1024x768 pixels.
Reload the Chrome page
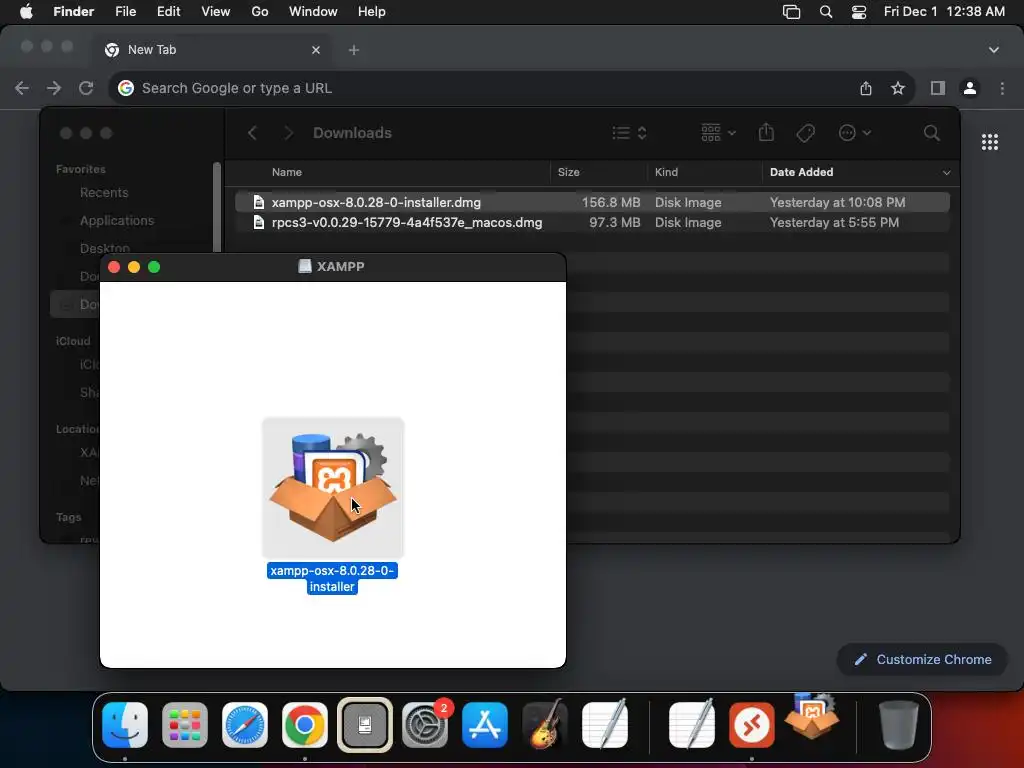86,88
